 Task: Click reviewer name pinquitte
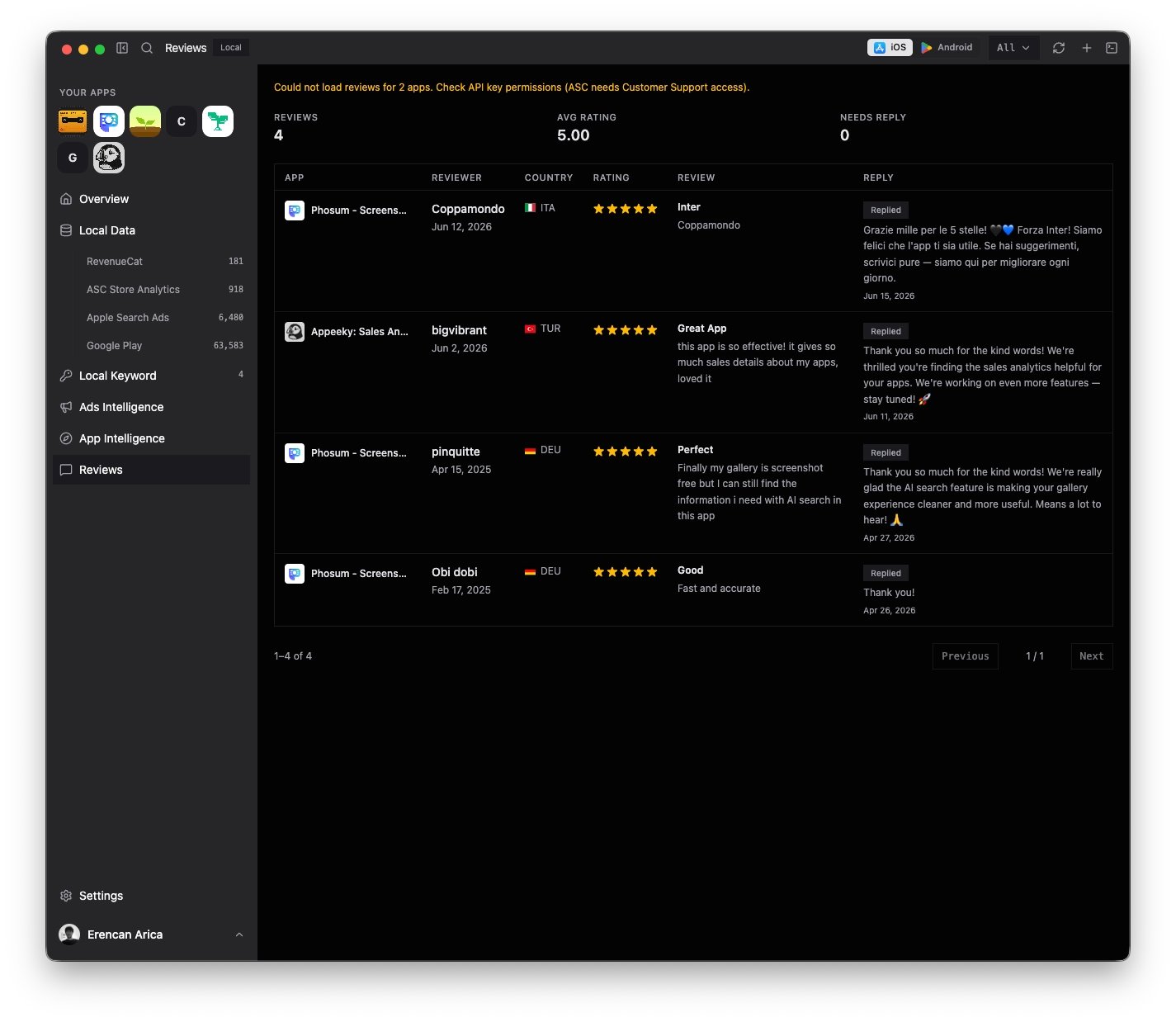[x=456, y=452]
